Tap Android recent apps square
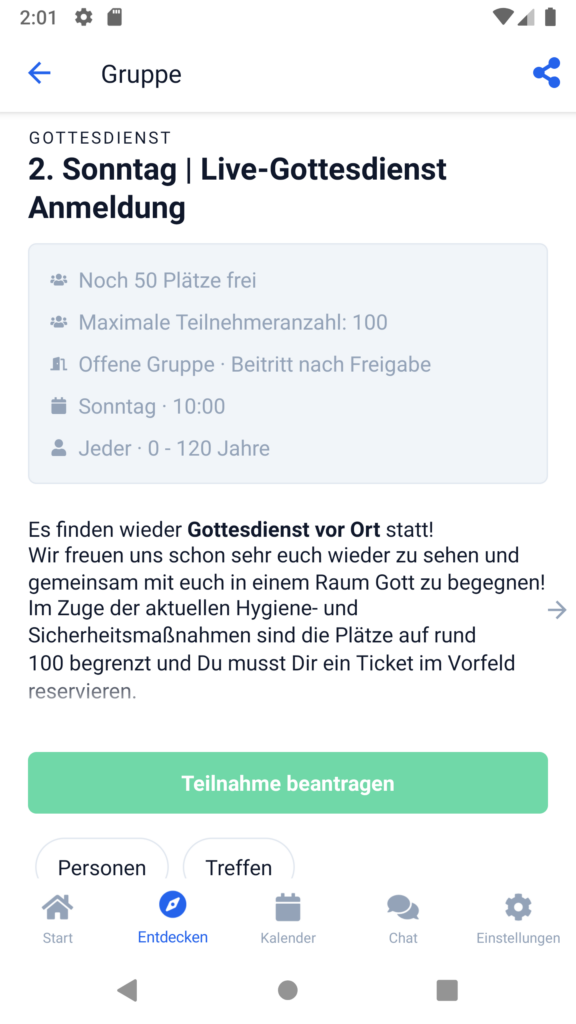 [447, 990]
